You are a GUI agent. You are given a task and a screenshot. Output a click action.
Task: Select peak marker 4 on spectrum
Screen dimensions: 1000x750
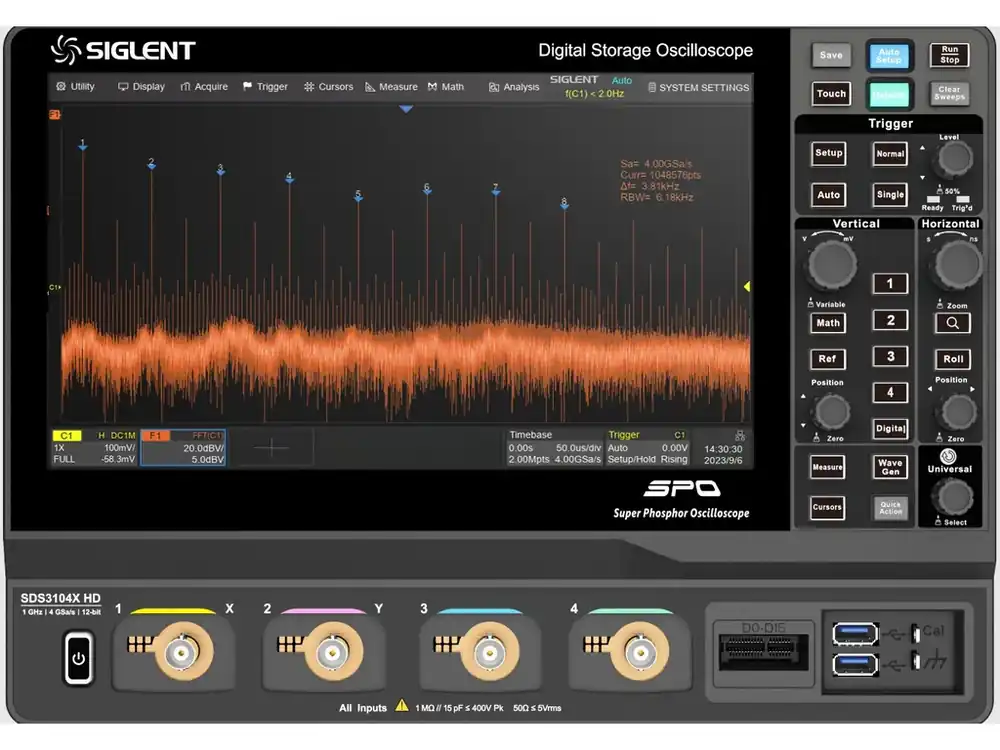(x=290, y=178)
